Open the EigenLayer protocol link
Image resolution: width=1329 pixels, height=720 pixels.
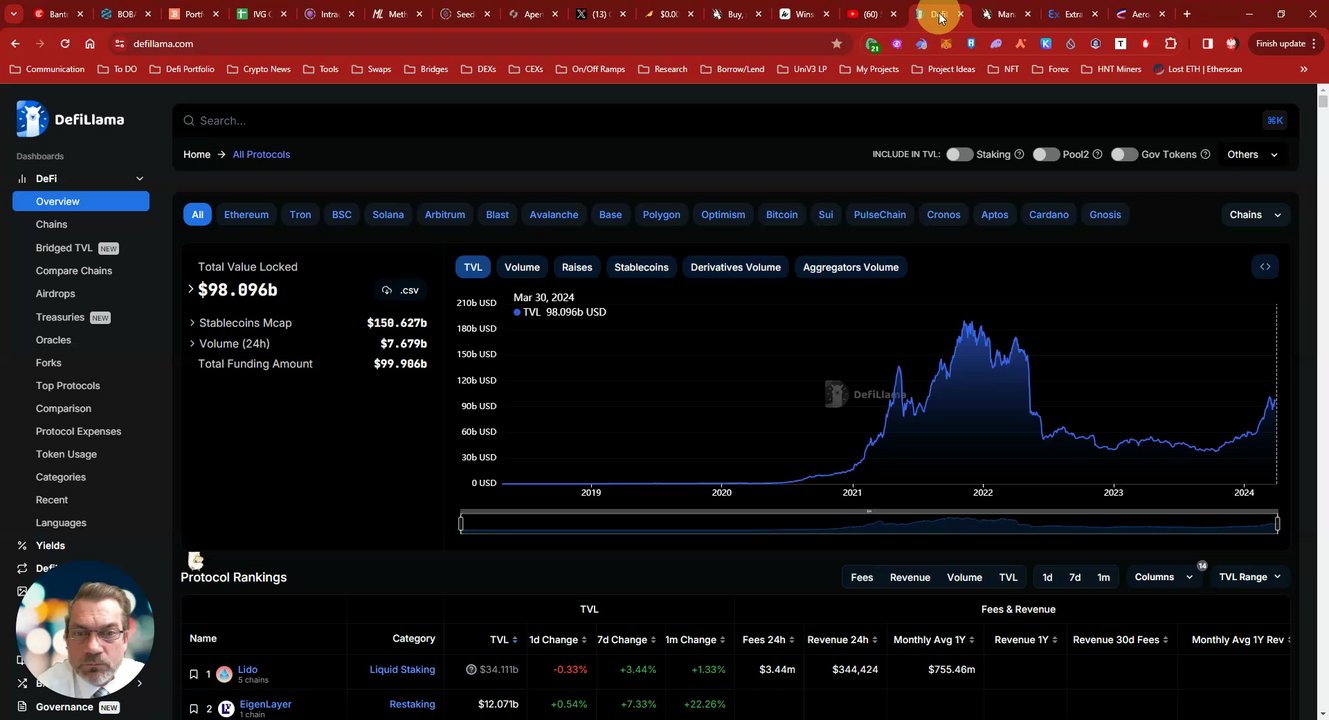[x=265, y=704]
